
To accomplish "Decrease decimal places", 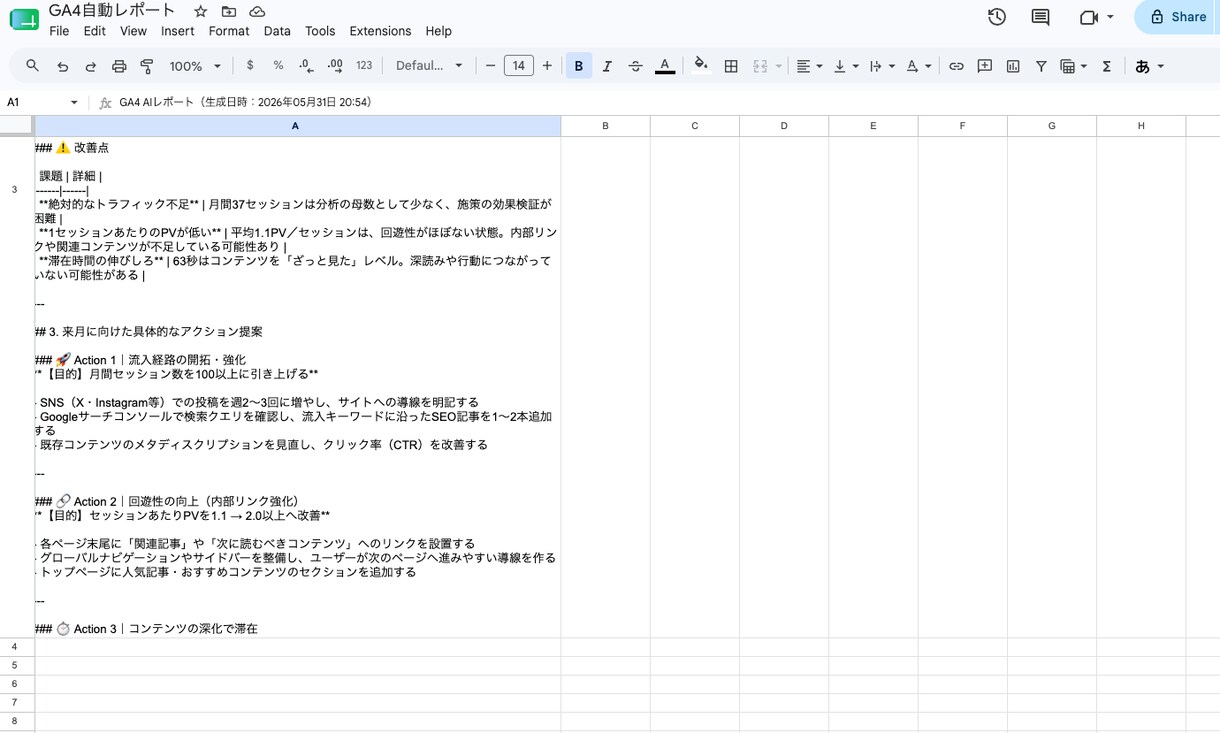I will [306, 66].
